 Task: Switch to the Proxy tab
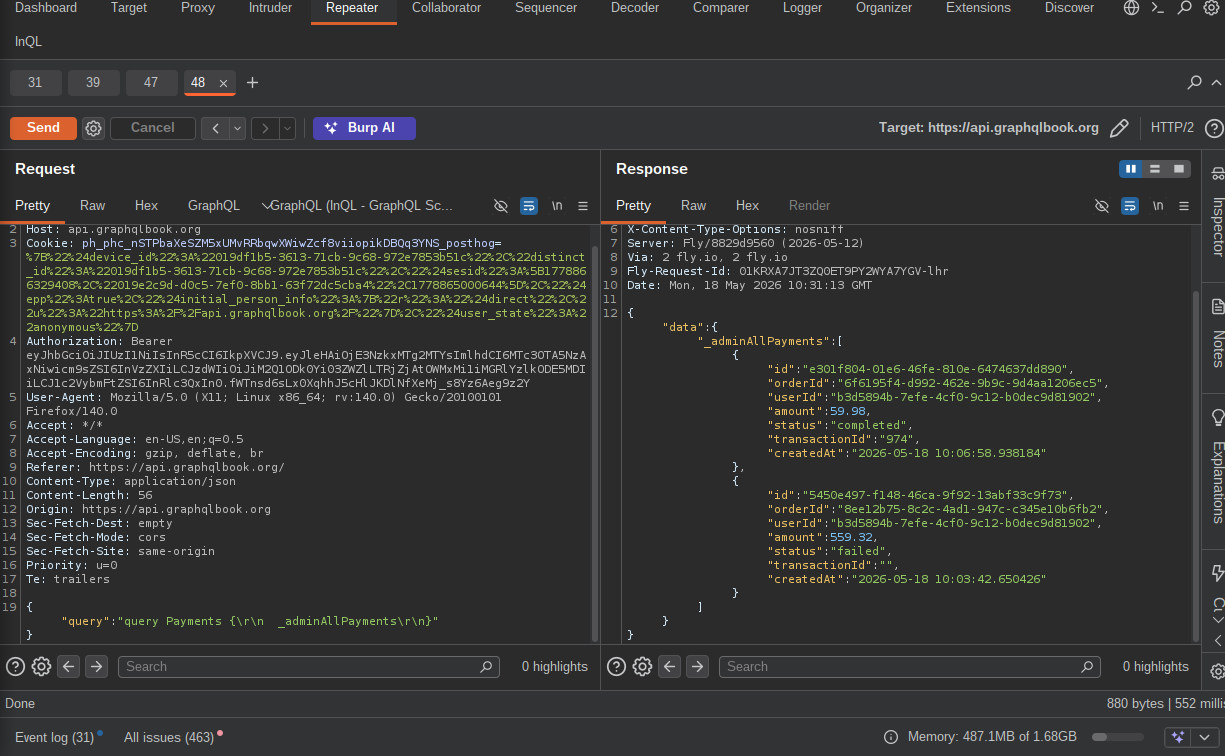coord(198,8)
